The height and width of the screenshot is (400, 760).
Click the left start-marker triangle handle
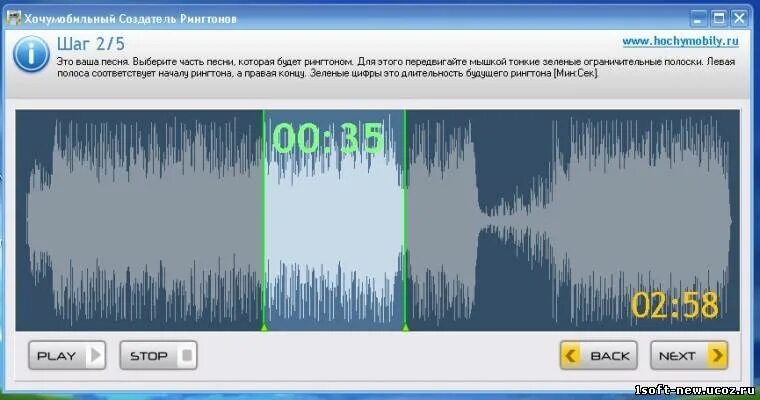pyautogui.click(x=264, y=328)
